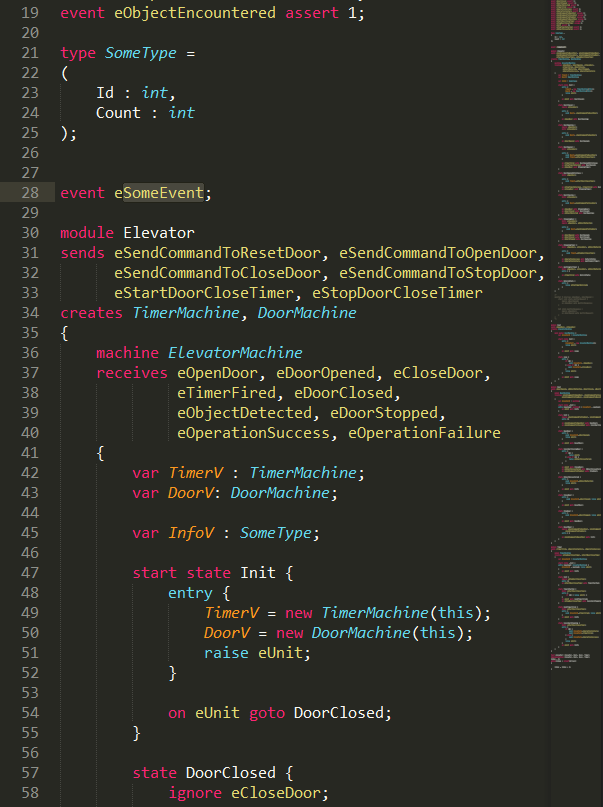This screenshot has width=603, height=807.
Task: Click eUnit in the raise statement
Action: coord(285,653)
